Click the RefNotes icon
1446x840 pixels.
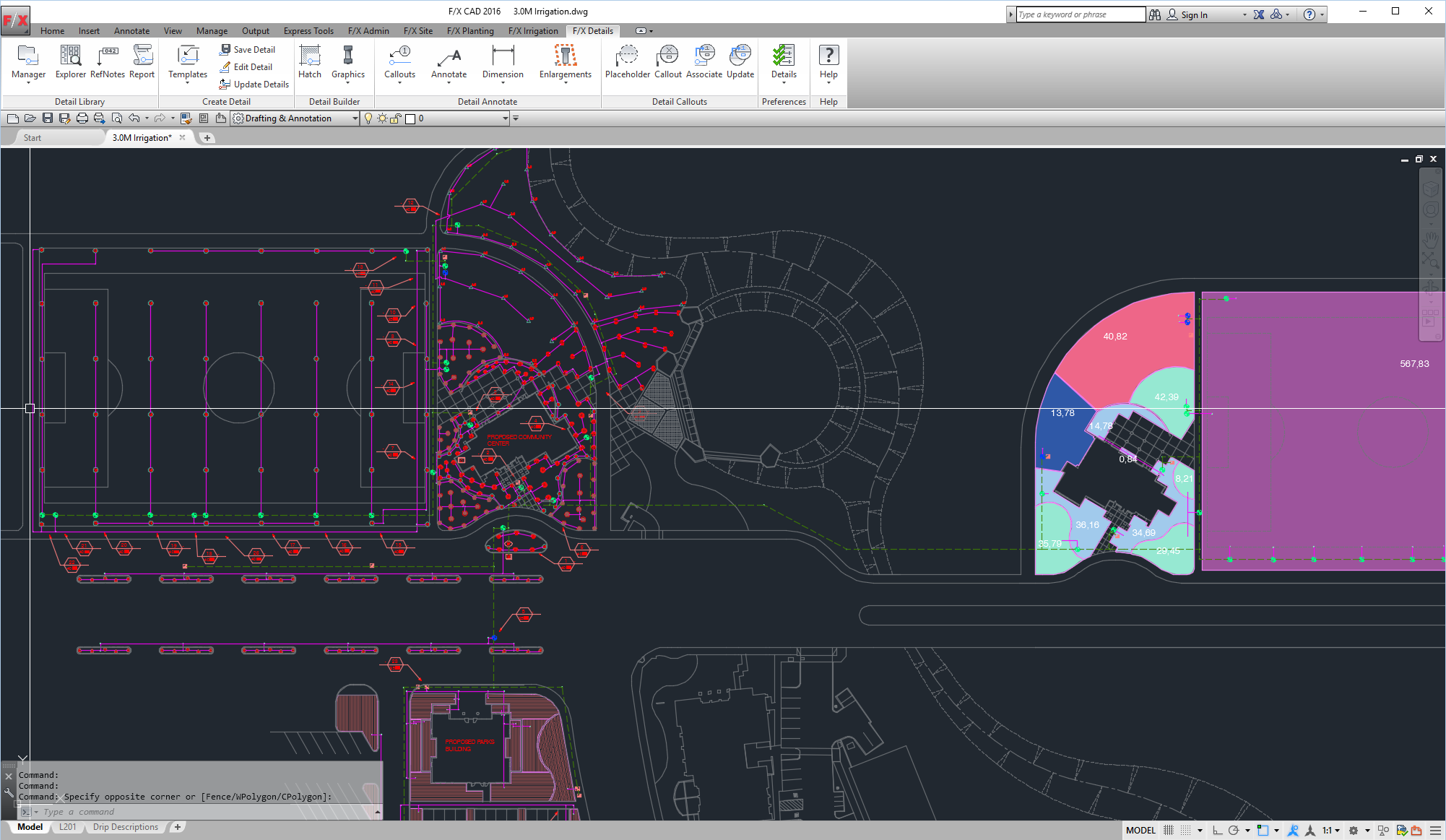click(108, 61)
